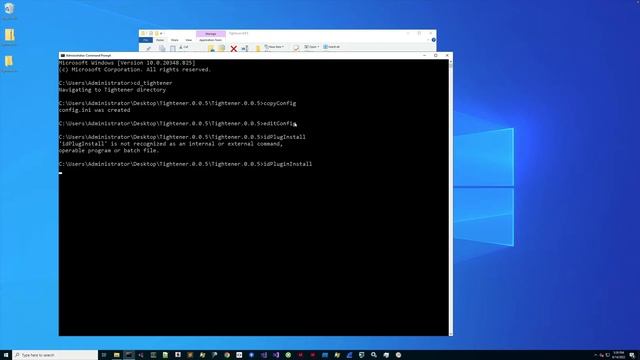Select the Command Prompt taskbar icon
Screen dimensions: 640x360
[x=129, y=355]
